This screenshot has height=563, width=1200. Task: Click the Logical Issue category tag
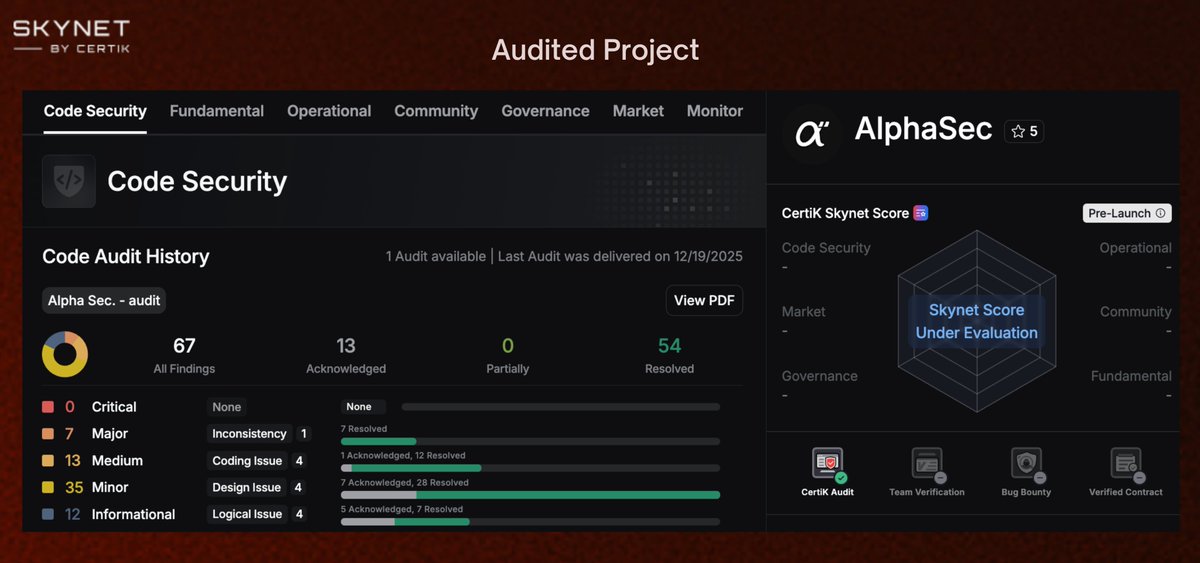247,514
